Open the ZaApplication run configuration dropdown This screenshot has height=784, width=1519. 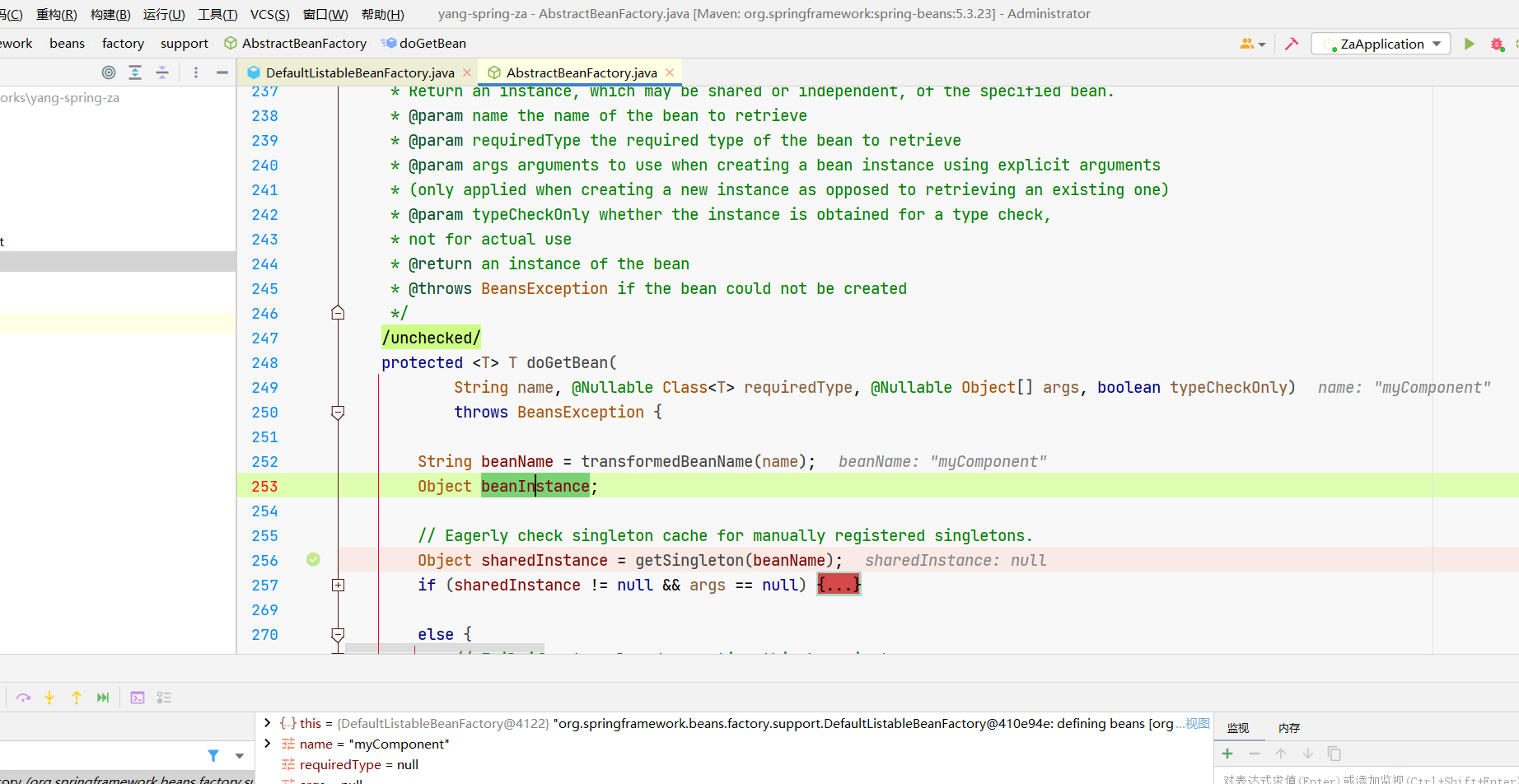point(1381,44)
